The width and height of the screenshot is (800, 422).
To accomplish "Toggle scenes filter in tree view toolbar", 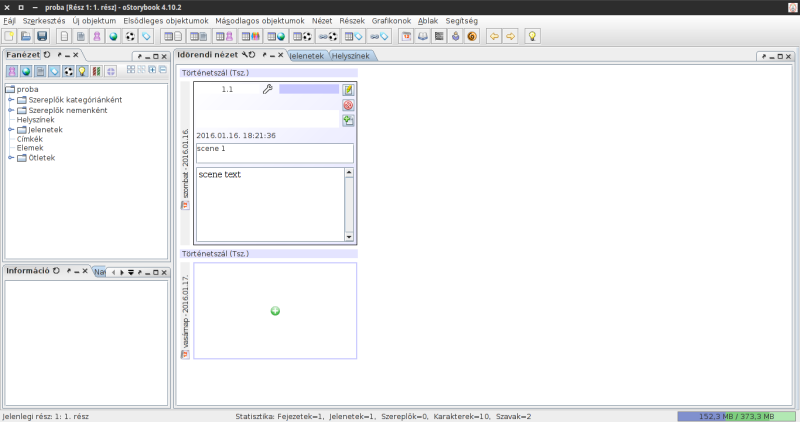I will pyautogui.click(x=40, y=71).
